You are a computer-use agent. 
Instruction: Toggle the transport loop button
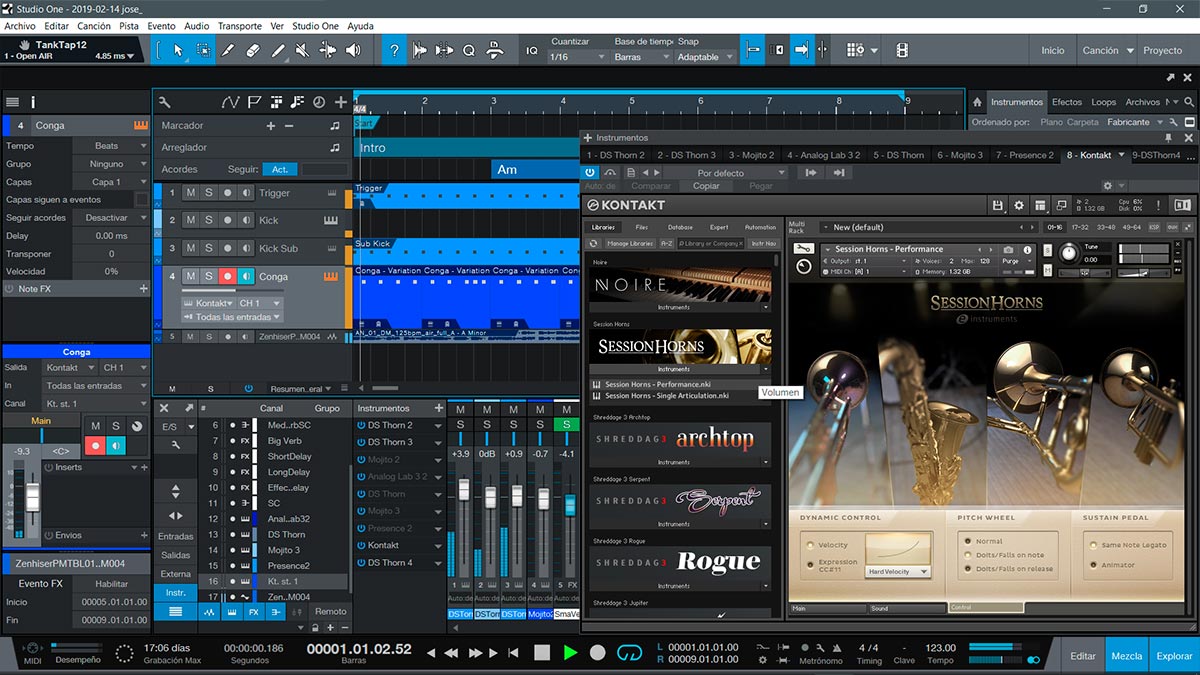(x=629, y=652)
